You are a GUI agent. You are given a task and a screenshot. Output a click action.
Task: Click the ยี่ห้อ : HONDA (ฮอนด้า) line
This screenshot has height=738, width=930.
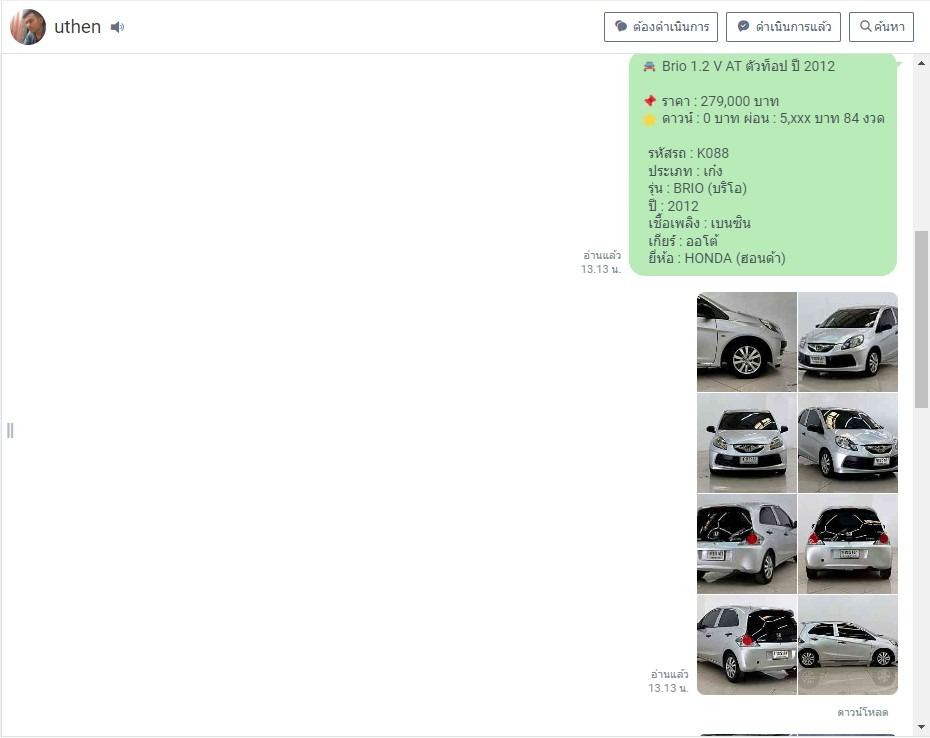click(716, 258)
